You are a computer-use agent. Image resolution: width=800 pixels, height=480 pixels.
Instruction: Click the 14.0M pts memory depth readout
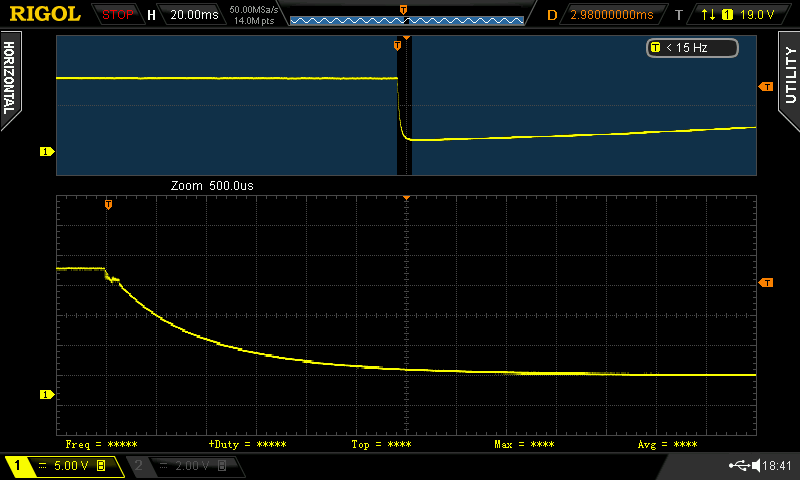coord(254,21)
